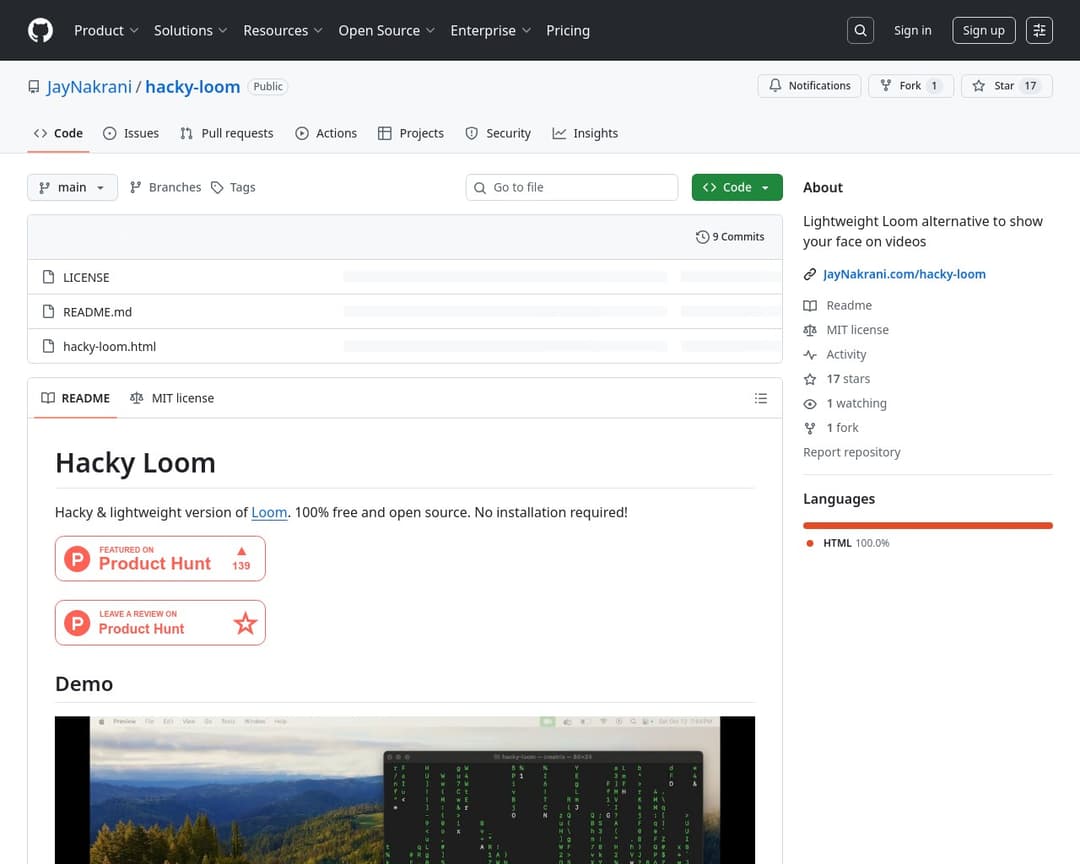Click the HTML language bar
Viewport: 1080px width, 864px height.
tap(927, 525)
